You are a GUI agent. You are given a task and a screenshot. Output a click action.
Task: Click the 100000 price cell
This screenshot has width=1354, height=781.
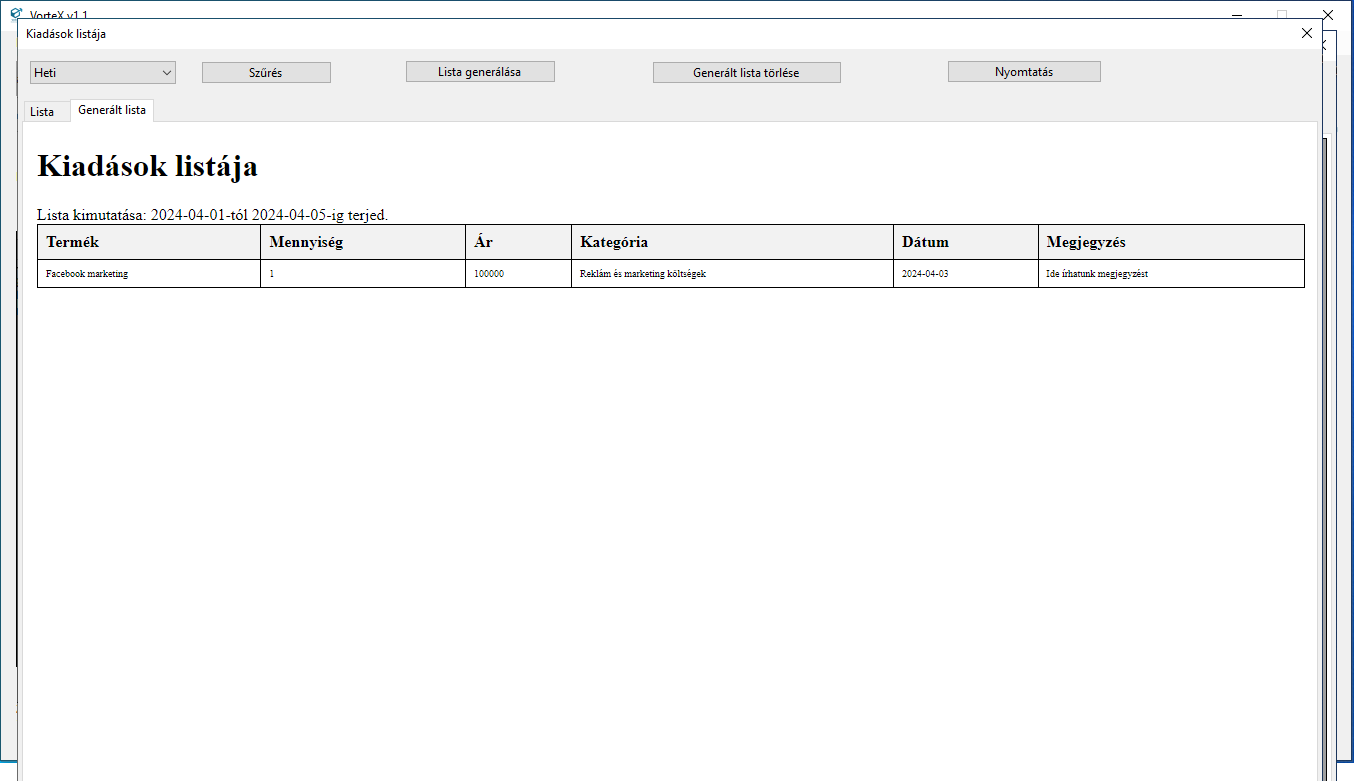(x=489, y=274)
